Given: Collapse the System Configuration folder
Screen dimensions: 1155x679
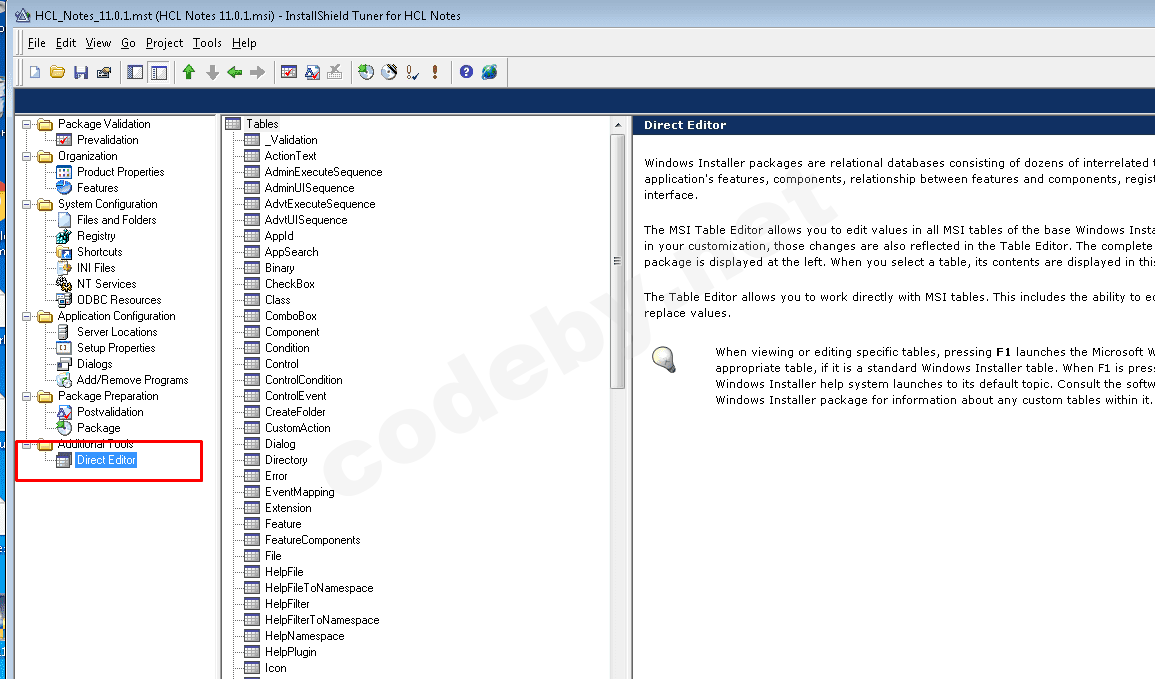Looking at the screenshot, I should (x=27, y=204).
